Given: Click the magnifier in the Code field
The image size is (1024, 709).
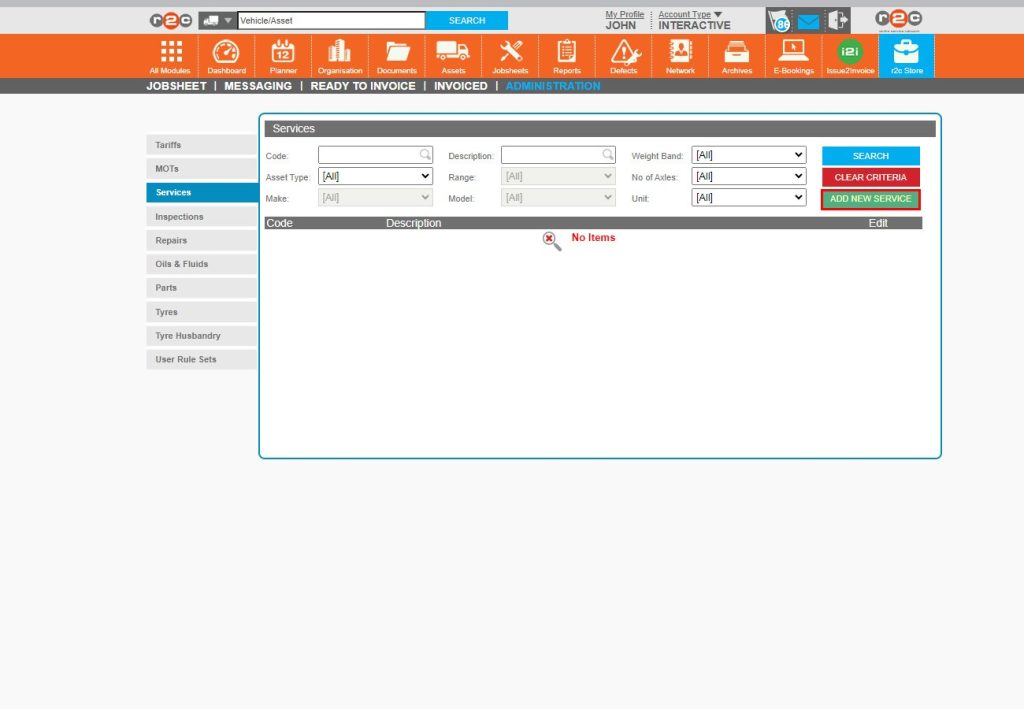Looking at the screenshot, I should click(x=425, y=155).
